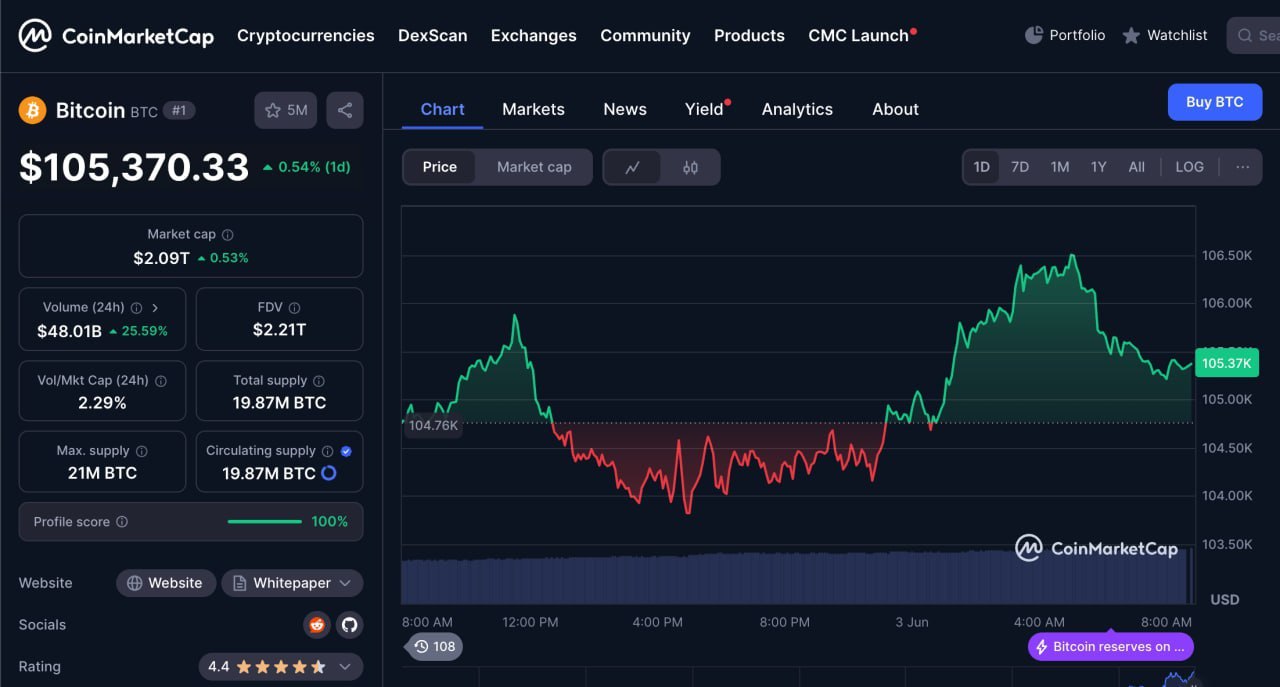Switch to candlestick chart view icon
The width and height of the screenshot is (1280, 687).
(x=690, y=167)
